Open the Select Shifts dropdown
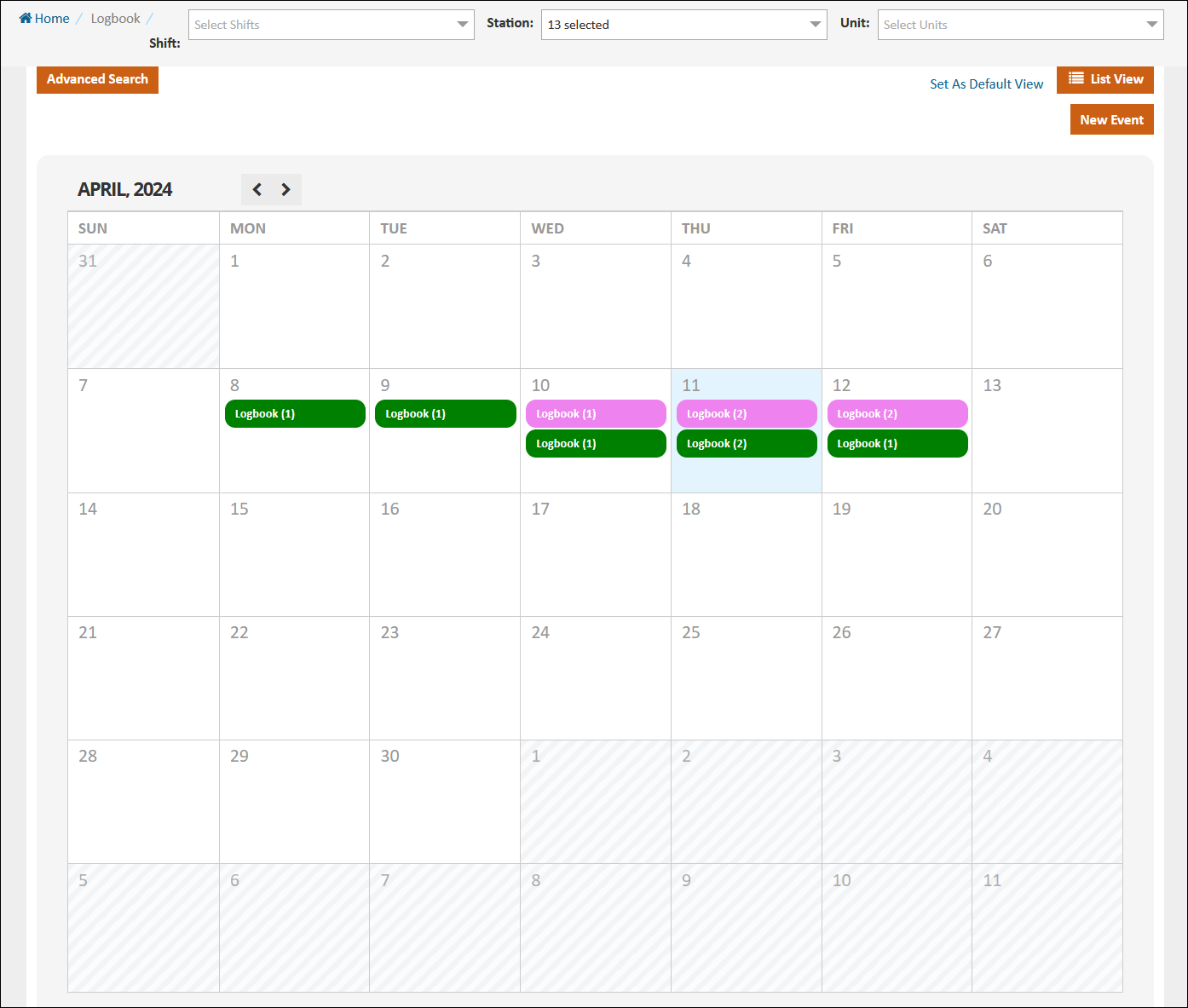This screenshot has width=1188, height=1008. click(331, 25)
